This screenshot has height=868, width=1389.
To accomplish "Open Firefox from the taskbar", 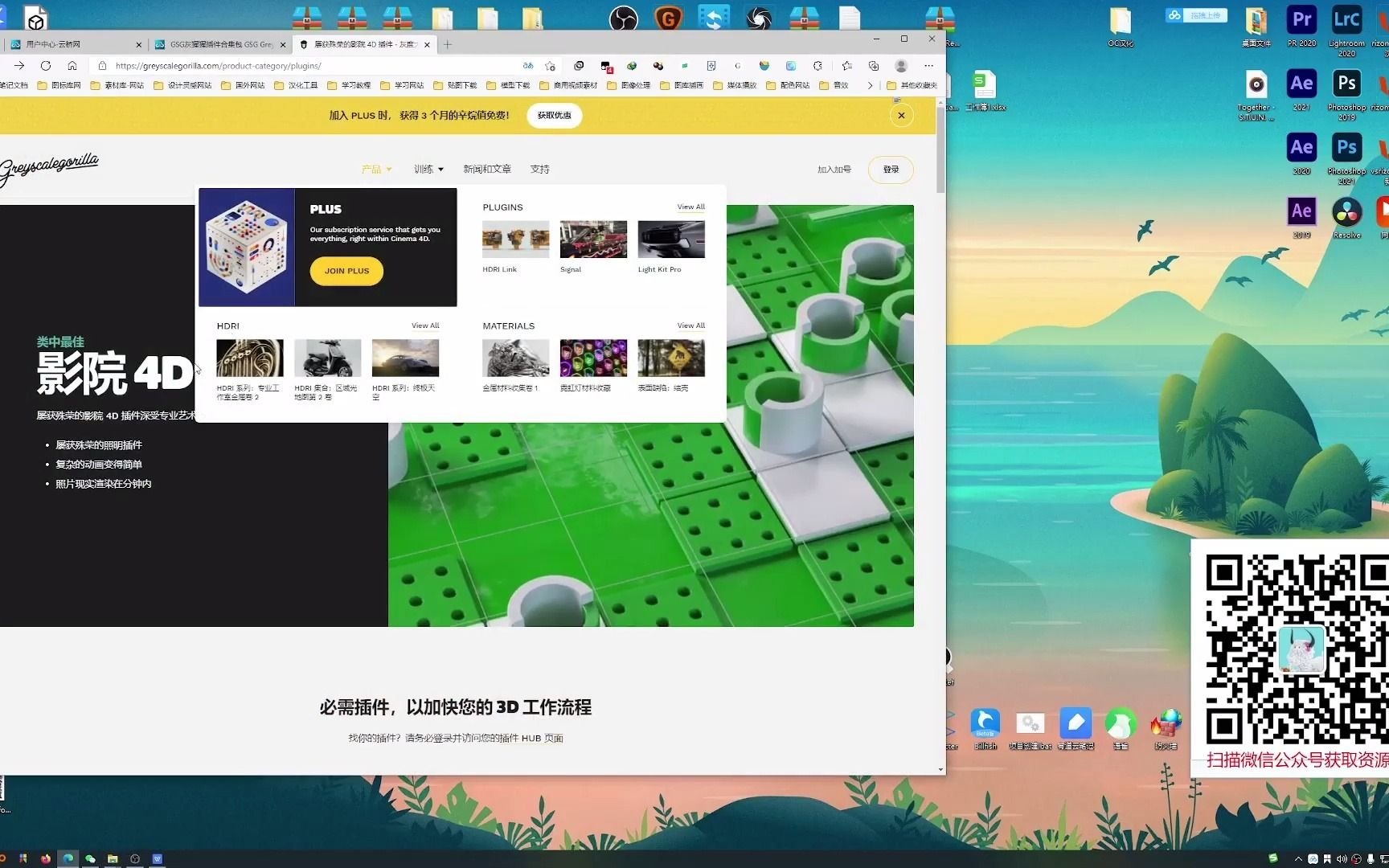I will coord(46,858).
